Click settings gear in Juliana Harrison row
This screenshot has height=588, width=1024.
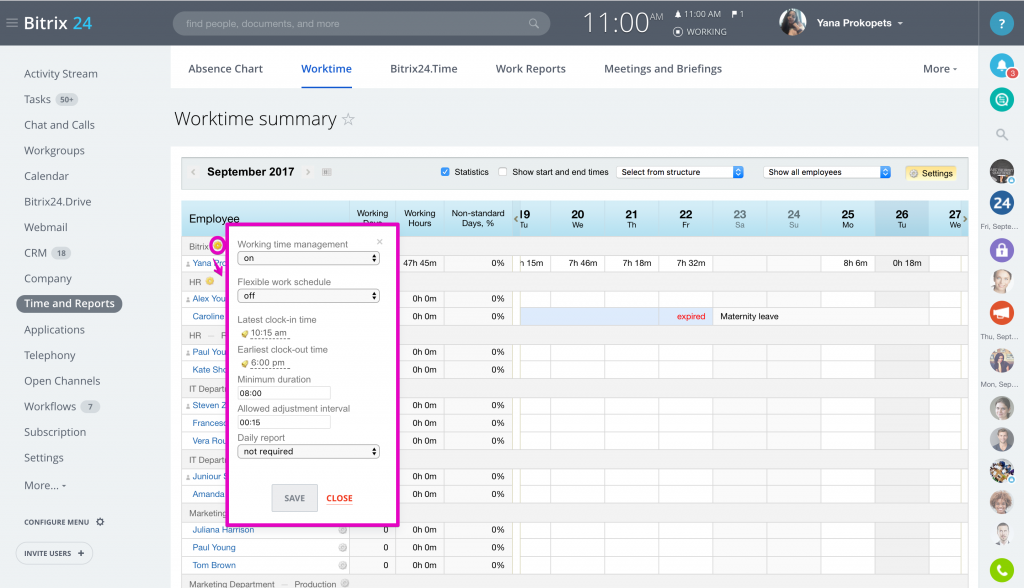(342, 530)
